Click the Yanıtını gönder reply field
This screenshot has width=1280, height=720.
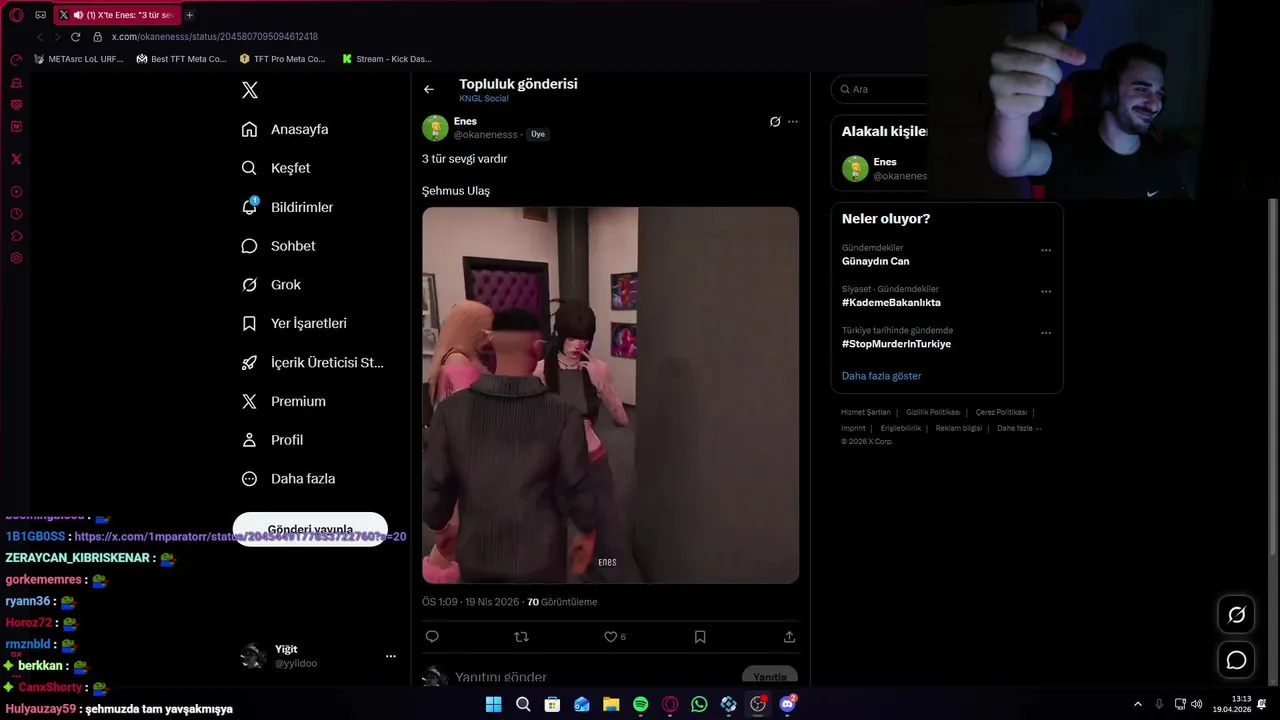(x=500, y=677)
